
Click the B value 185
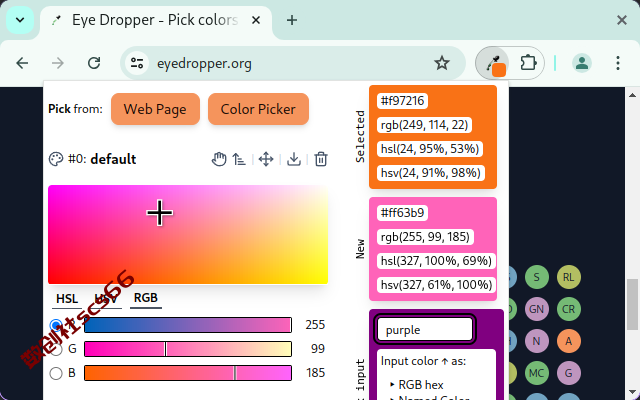(316, 373)
